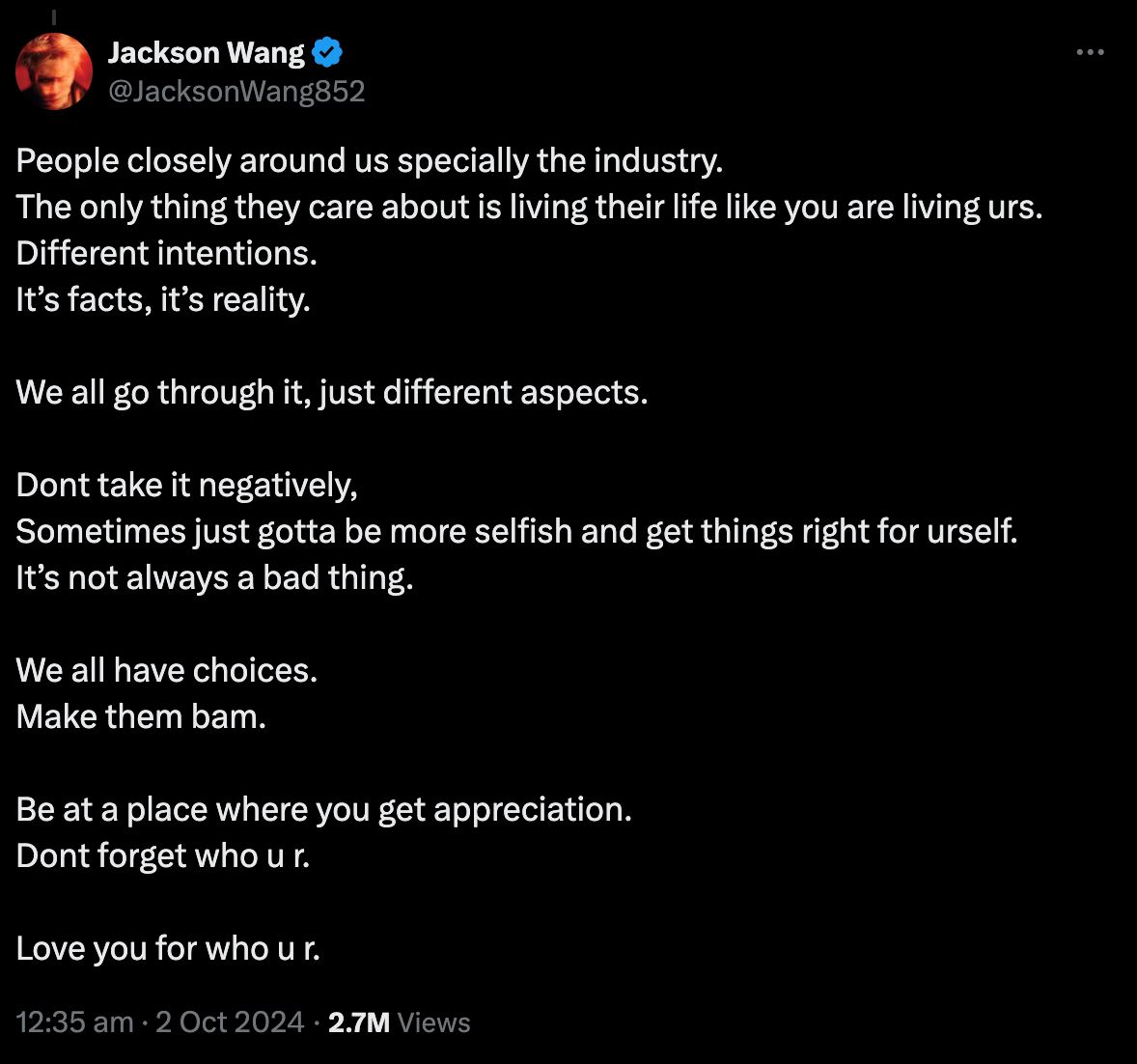This screenshot has height=1064, width=1137.
Task: Open Jackson Wang's profile picture
Action: pos(54,71)
